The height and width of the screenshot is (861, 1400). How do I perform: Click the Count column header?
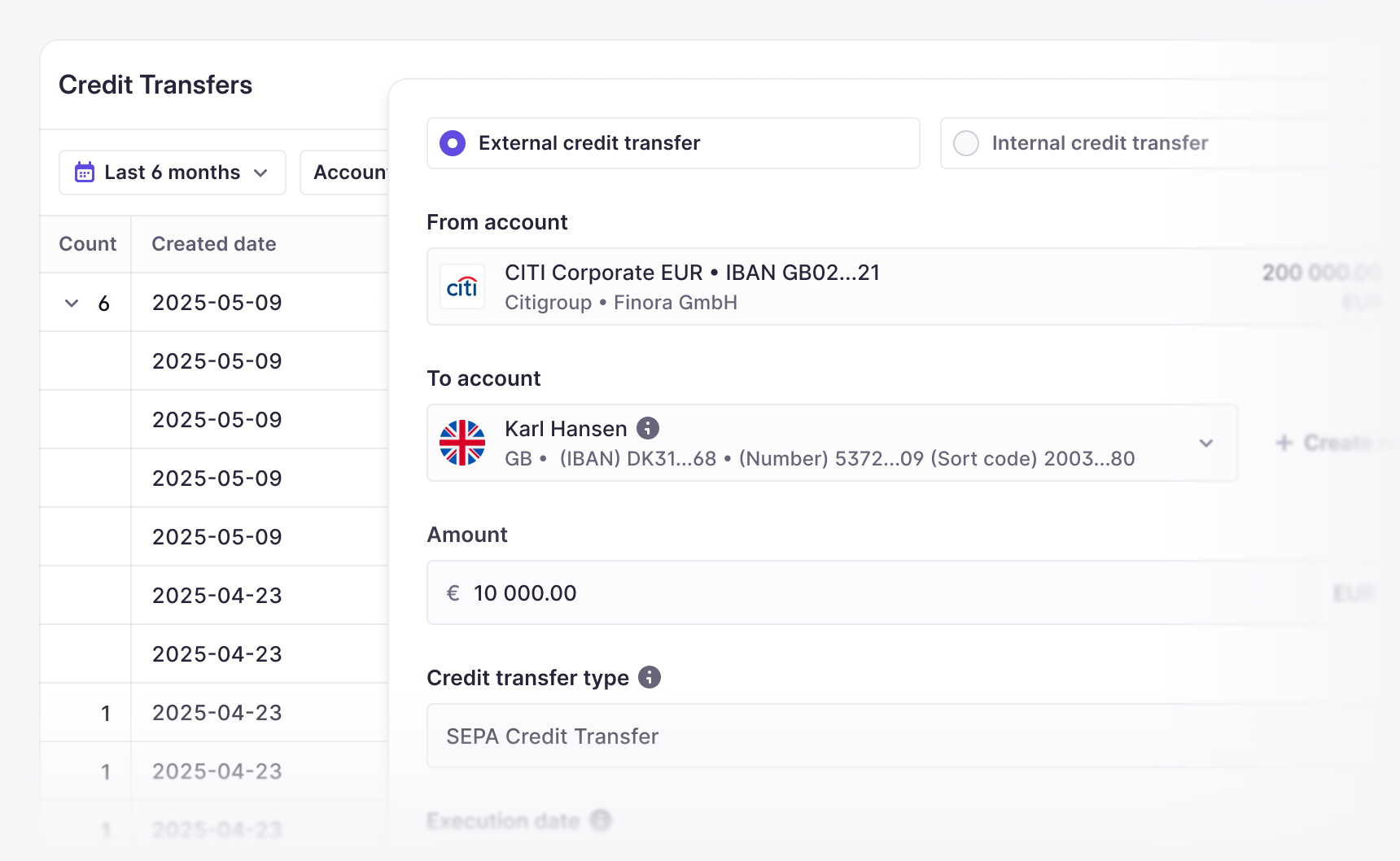(x=88, y=244)
